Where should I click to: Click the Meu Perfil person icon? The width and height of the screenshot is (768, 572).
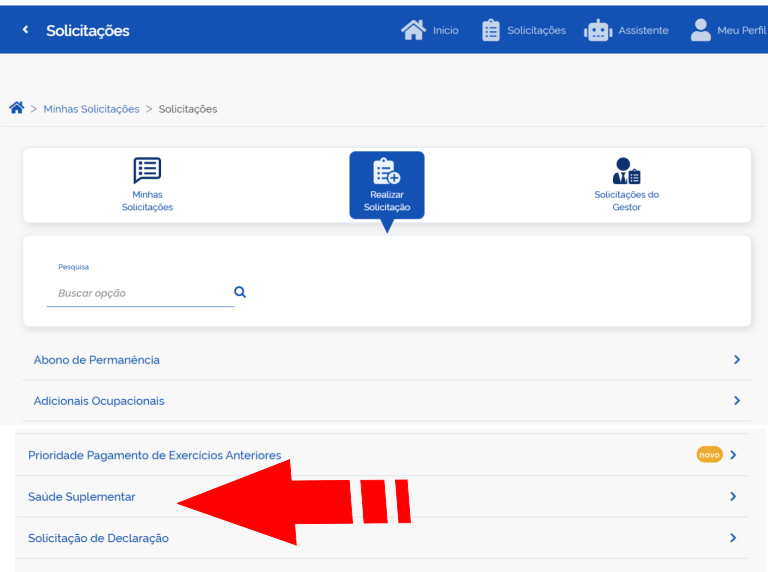[x=701, y=30]
